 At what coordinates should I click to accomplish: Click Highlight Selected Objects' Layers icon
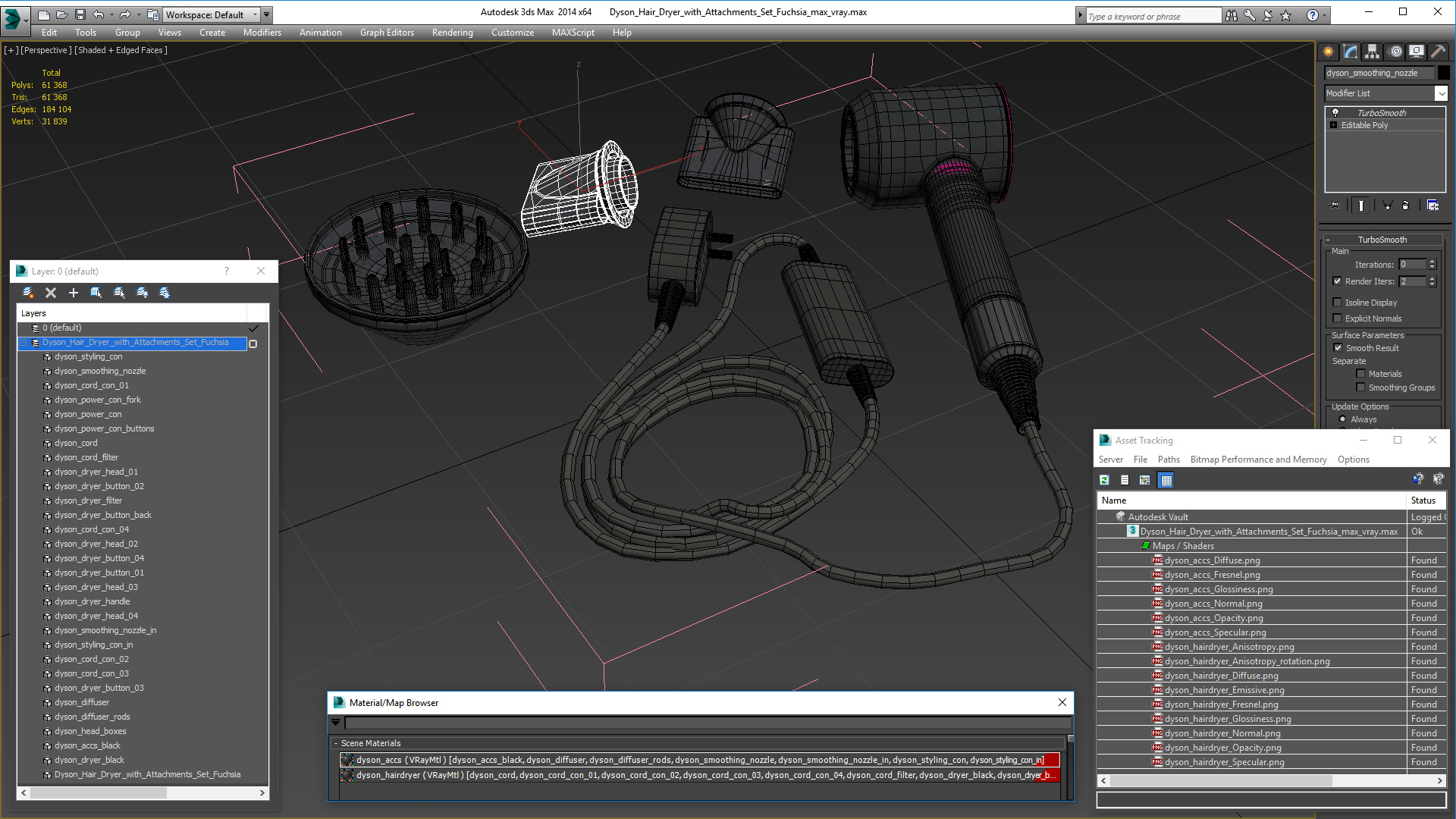[119, 293]
